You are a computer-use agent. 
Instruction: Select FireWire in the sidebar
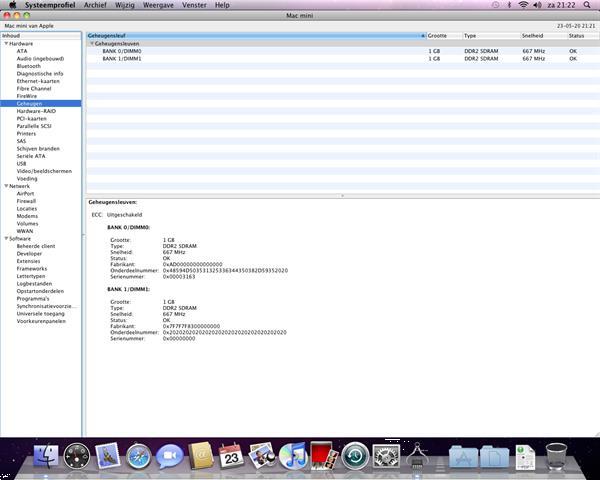27,96
